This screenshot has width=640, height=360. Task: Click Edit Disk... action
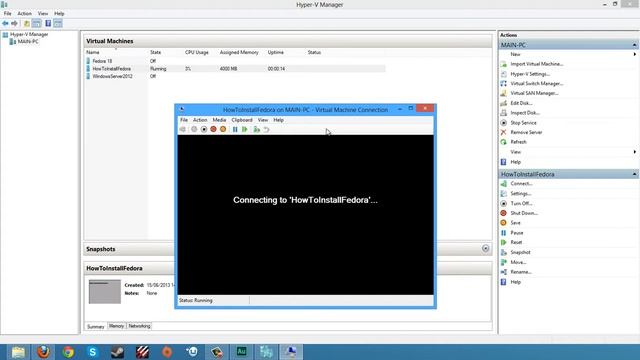[521, 103]
